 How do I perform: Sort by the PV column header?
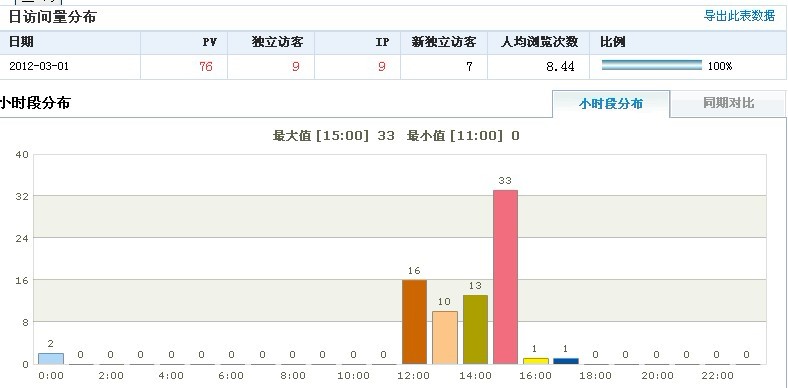210,42
